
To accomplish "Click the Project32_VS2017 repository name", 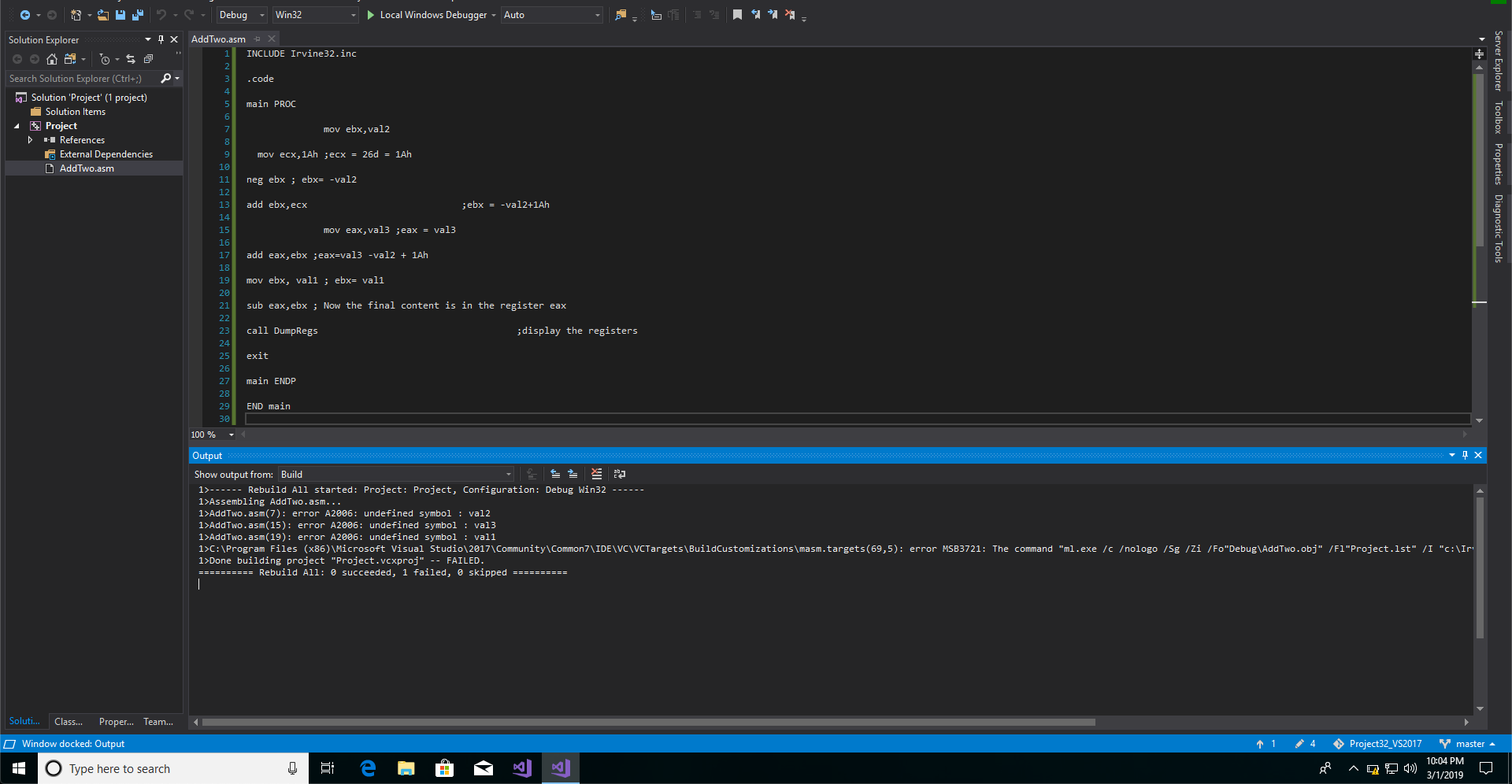I will [x=1378, y=744].
